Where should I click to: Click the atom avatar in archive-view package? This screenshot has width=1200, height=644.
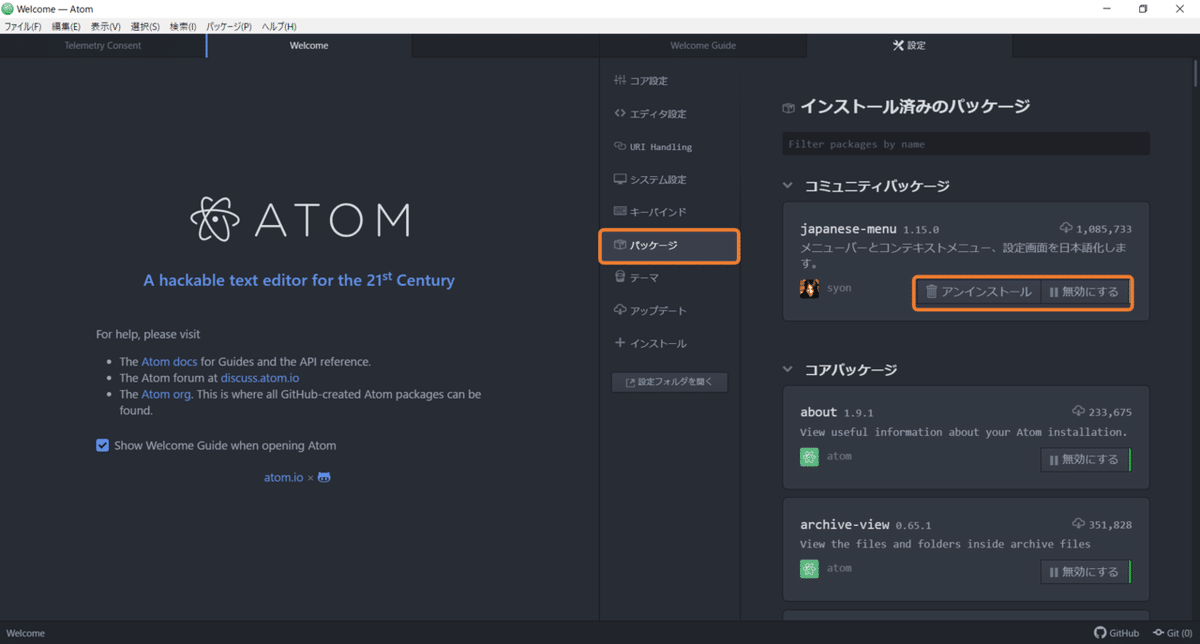pyautogui.click(x=810, y=569)
